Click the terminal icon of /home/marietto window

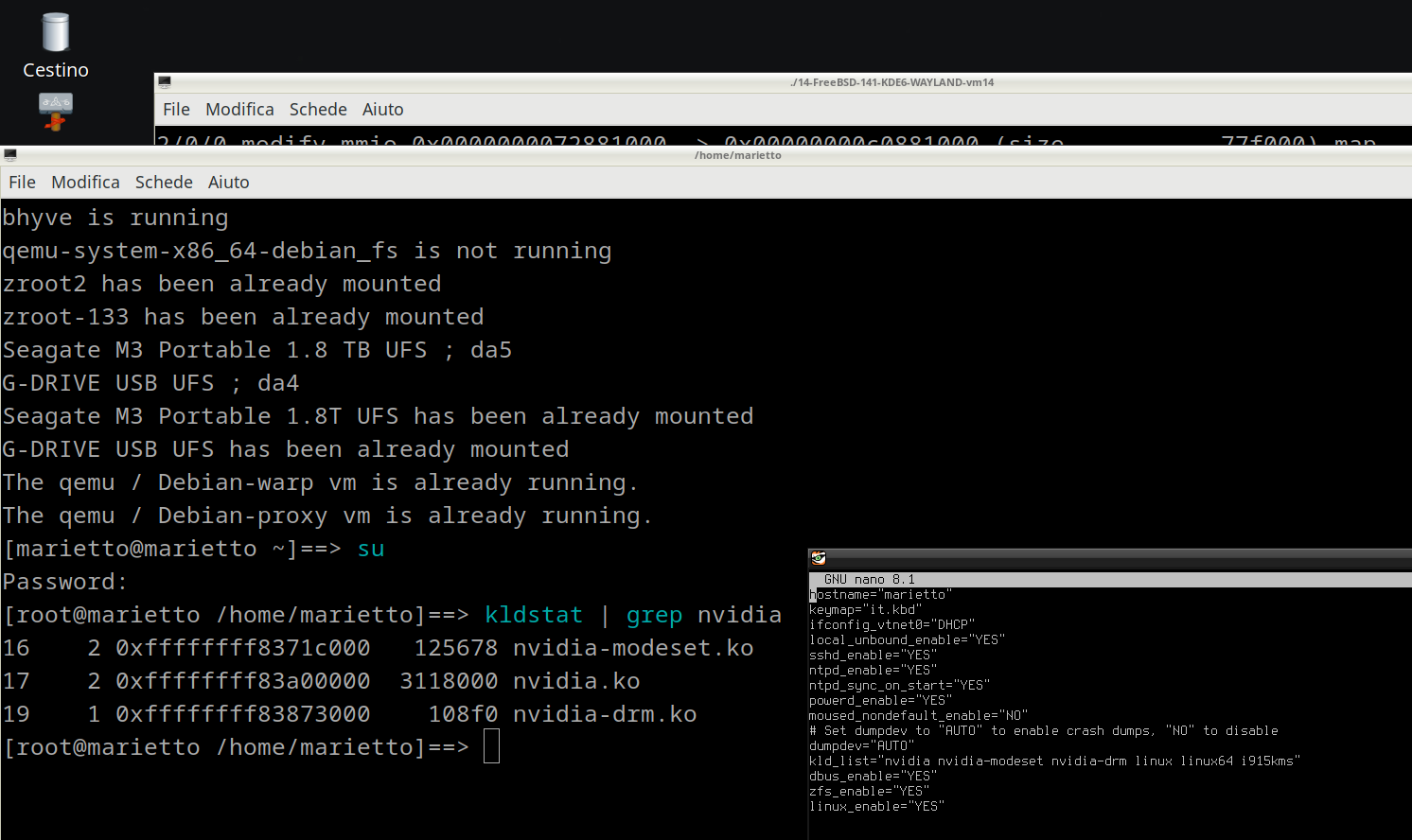[10, 155]
